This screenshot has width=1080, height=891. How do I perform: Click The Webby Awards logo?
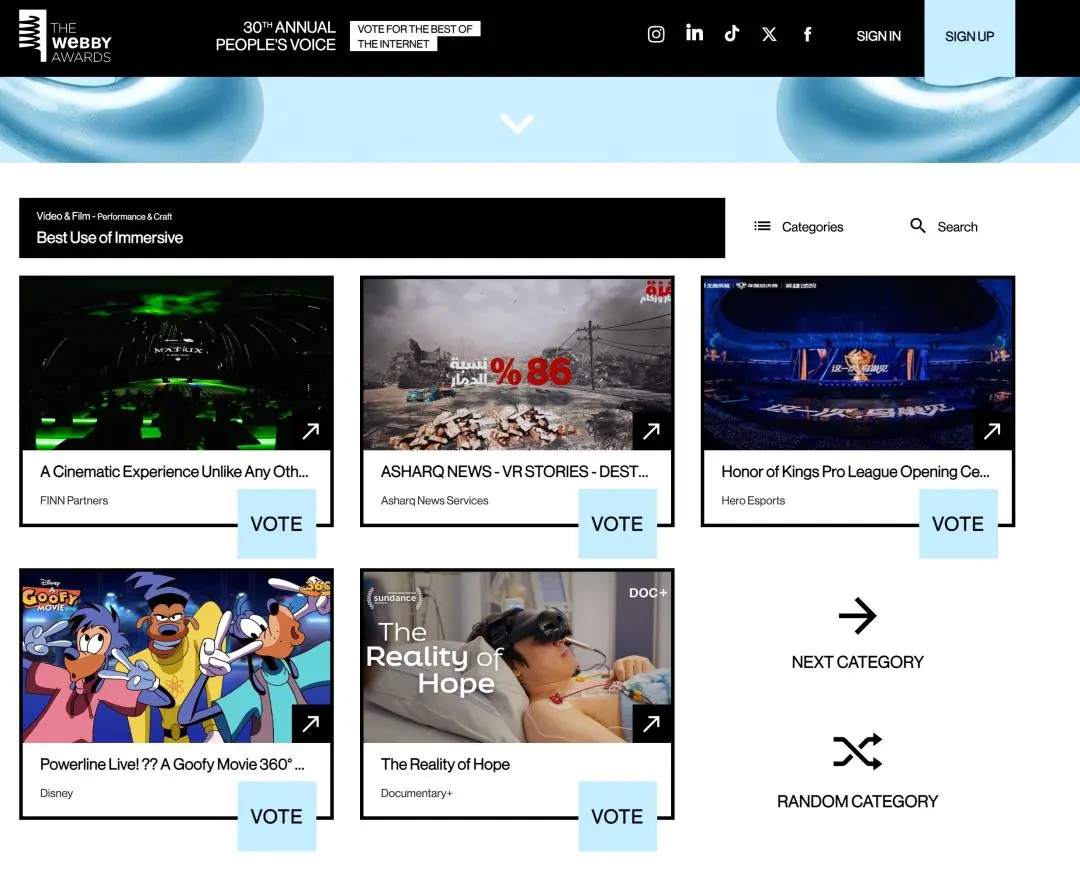point(65,36)
